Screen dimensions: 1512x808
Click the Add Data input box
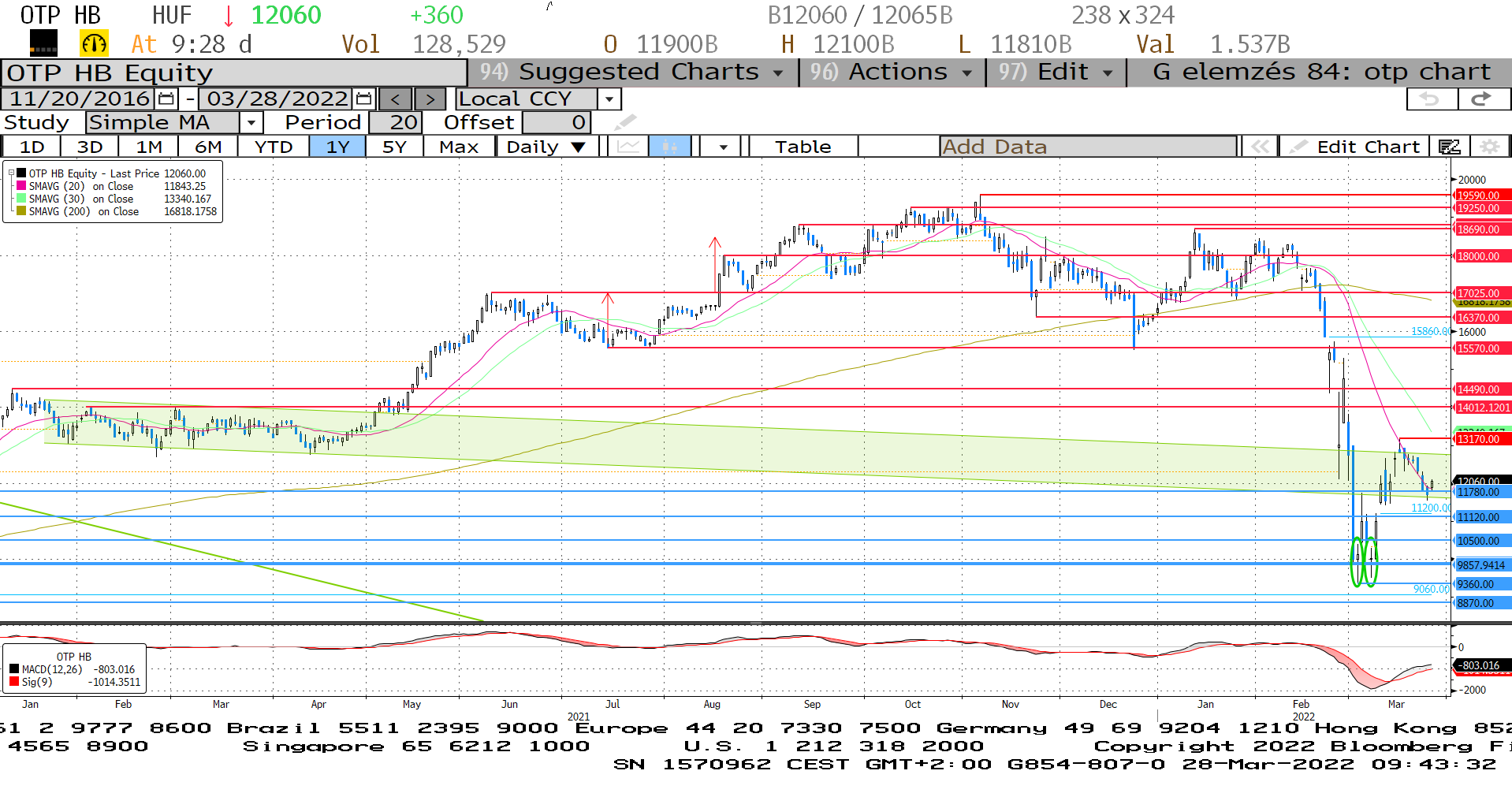1088,147
